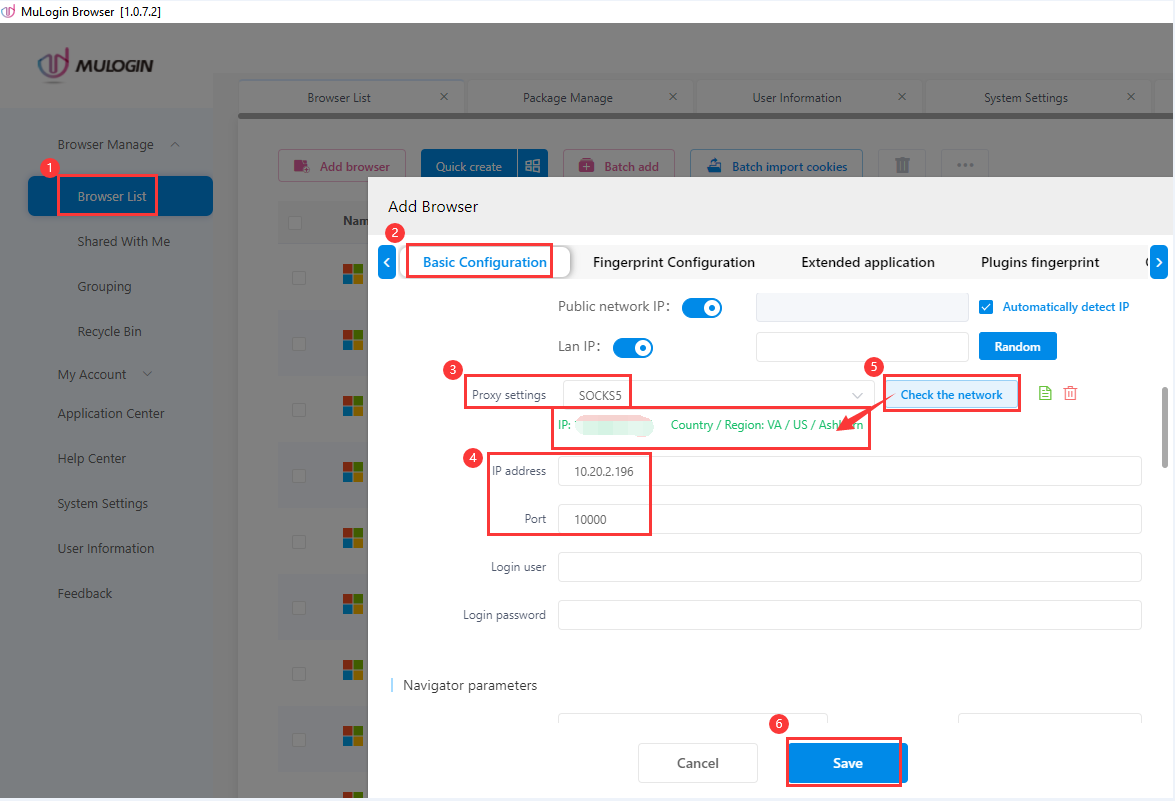Close the Package Manage tab
1175x801 pixels.
673,97
